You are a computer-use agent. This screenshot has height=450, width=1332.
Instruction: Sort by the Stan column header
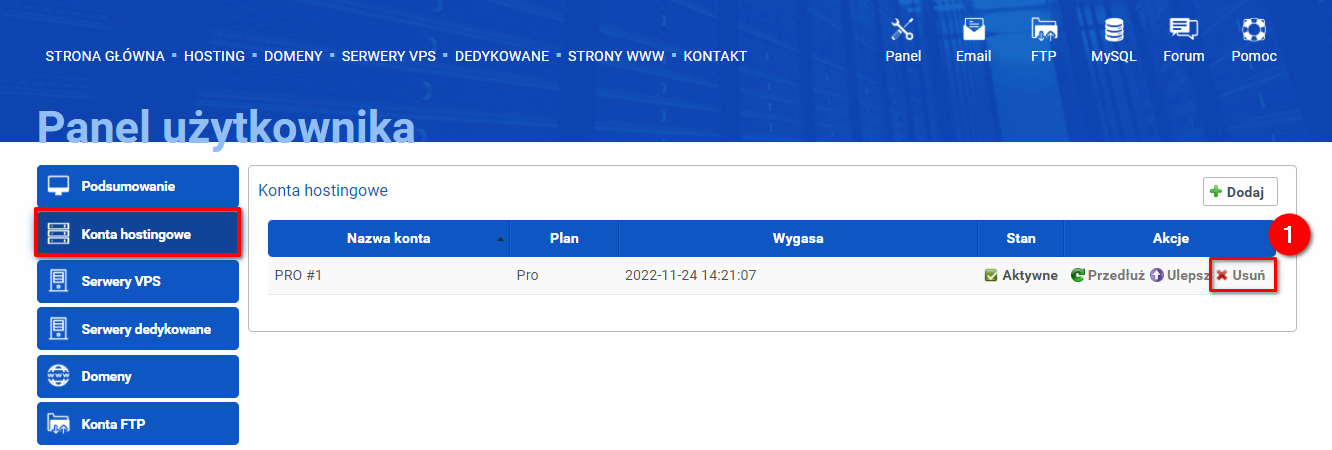coord(1021,239)
